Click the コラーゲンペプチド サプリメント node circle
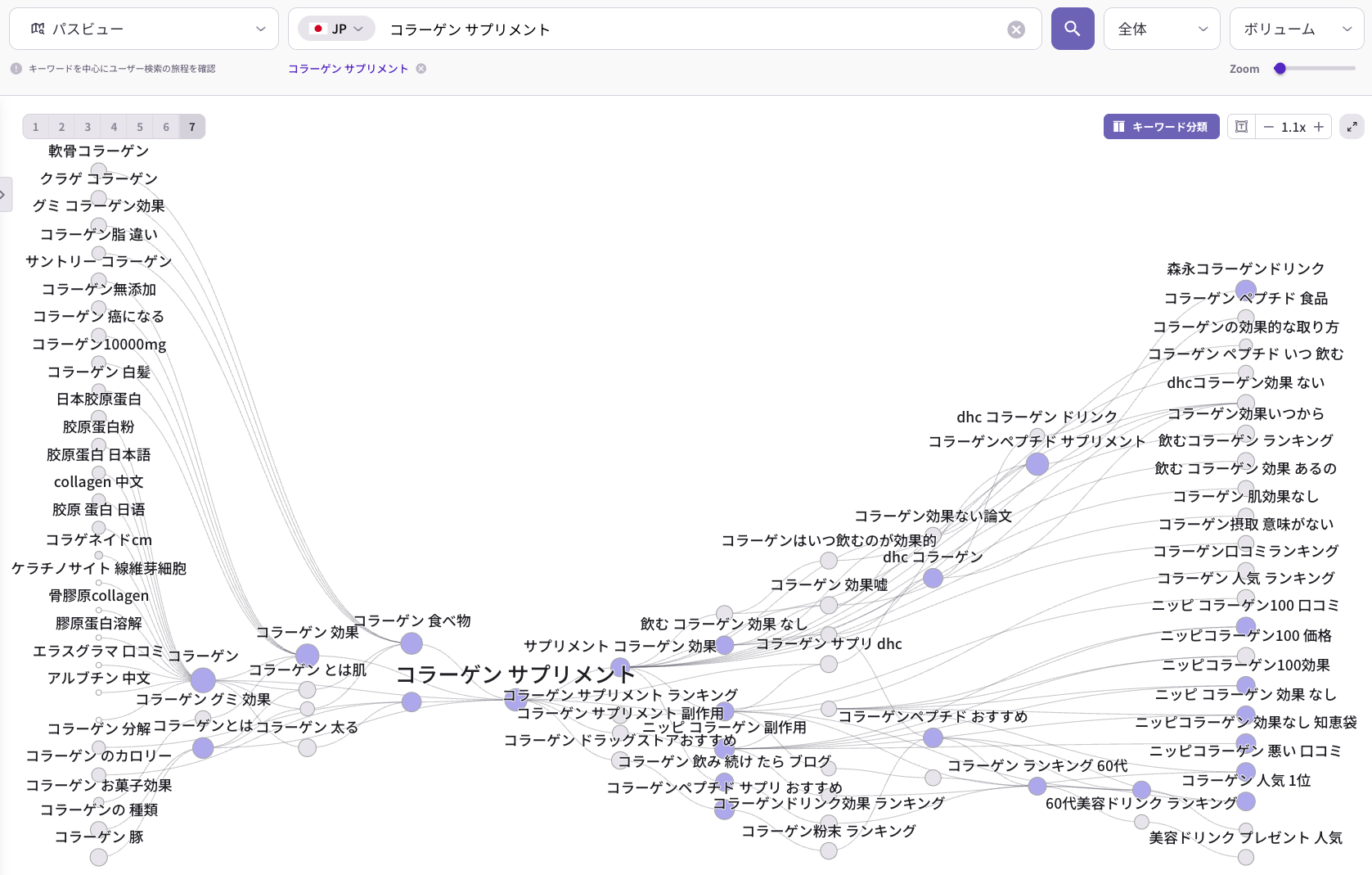Screen dimensions: 1372x875 coord(1037,464)
